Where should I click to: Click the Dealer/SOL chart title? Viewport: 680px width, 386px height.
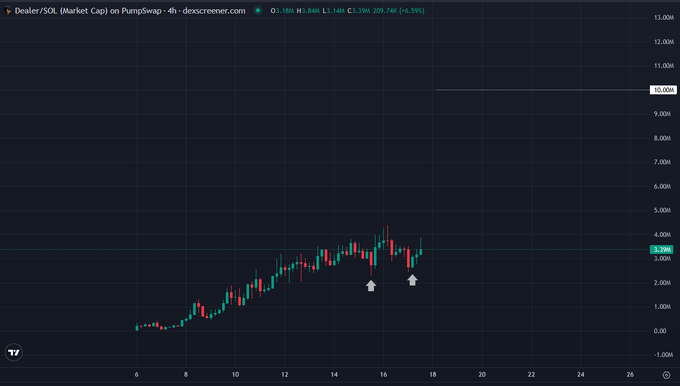tap(130, 11)
